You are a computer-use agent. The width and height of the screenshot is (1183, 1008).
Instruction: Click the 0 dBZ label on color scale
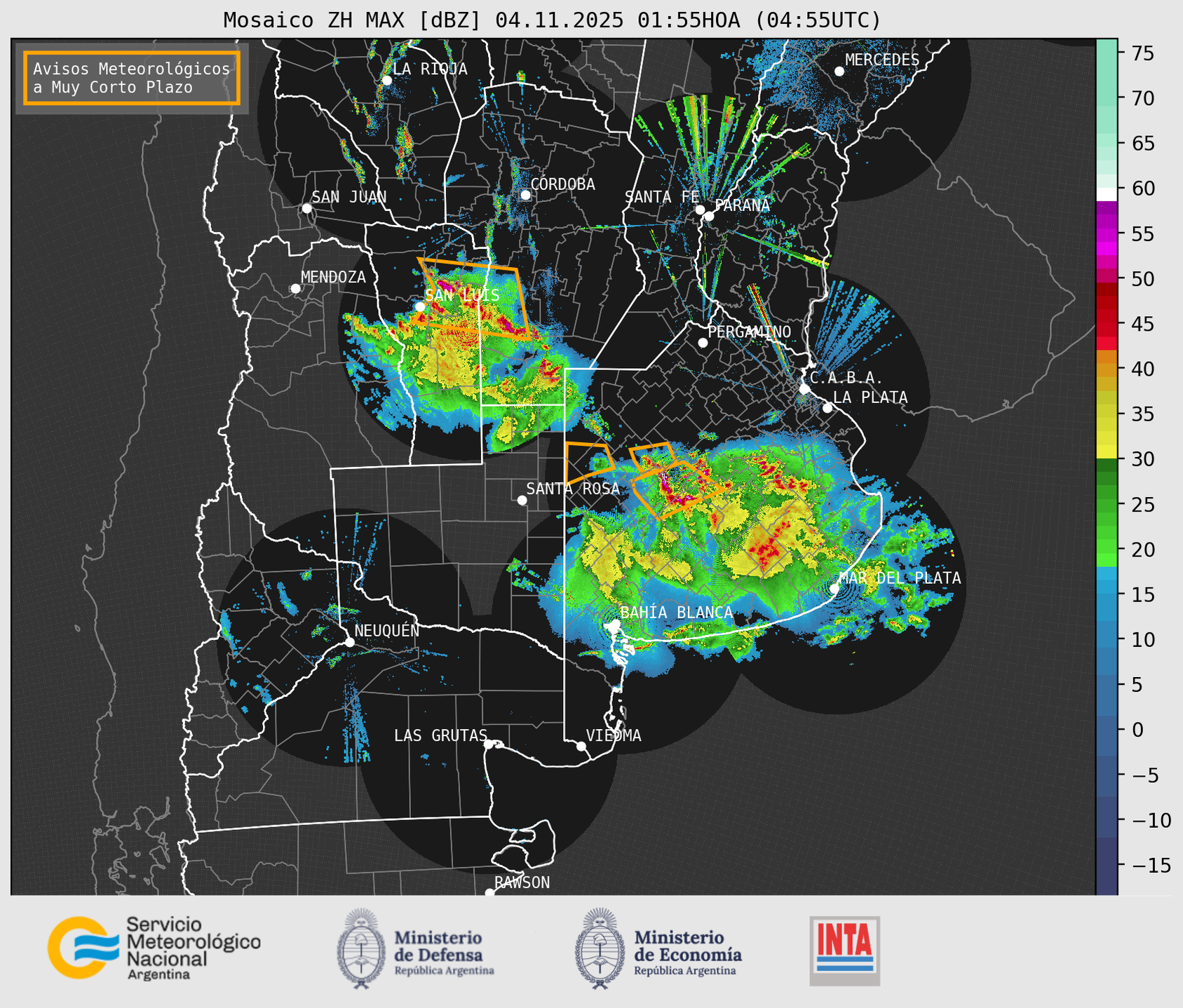(1137, 730)
